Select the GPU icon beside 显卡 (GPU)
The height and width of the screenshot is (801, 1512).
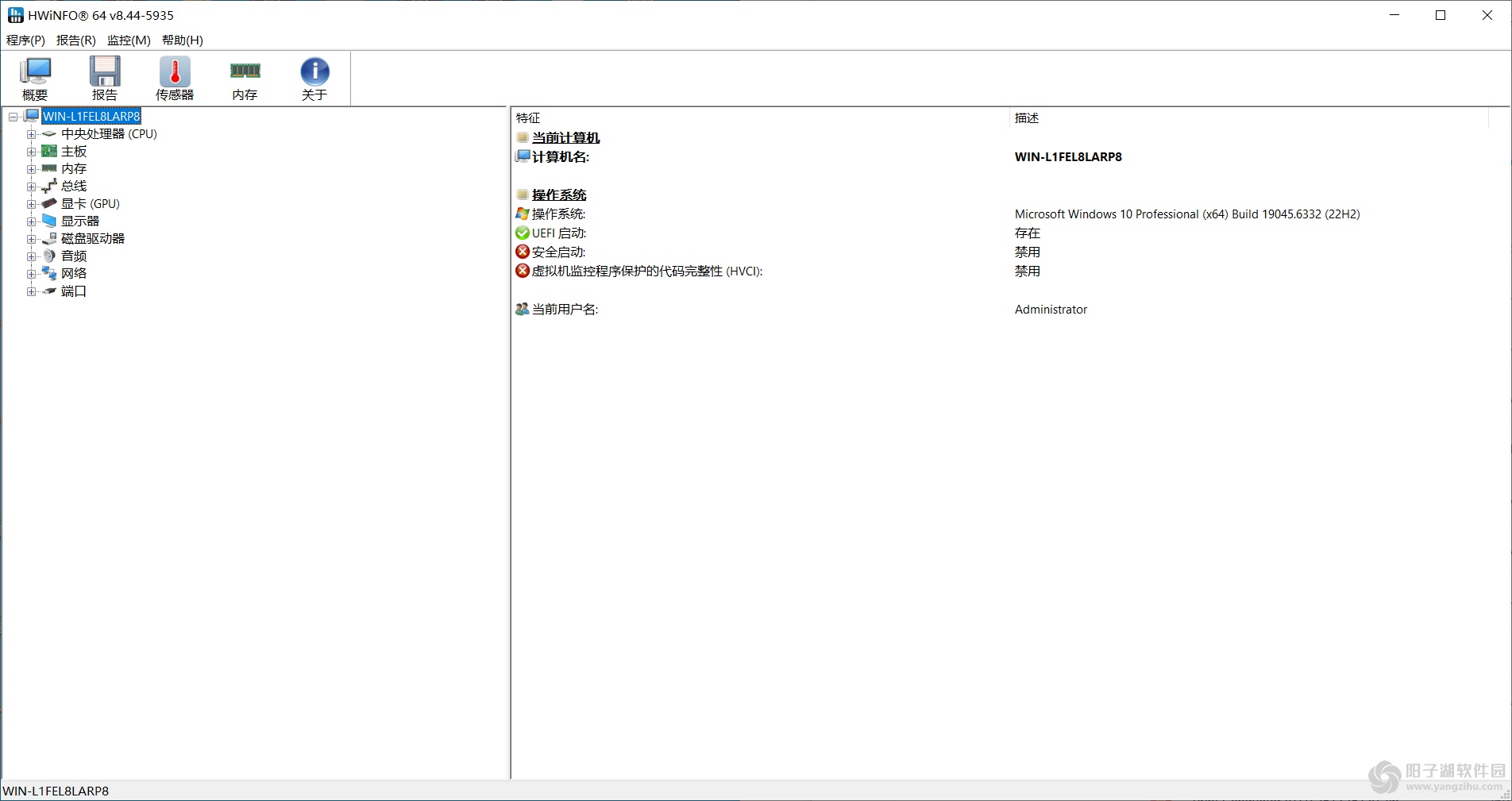pos(48,203)
